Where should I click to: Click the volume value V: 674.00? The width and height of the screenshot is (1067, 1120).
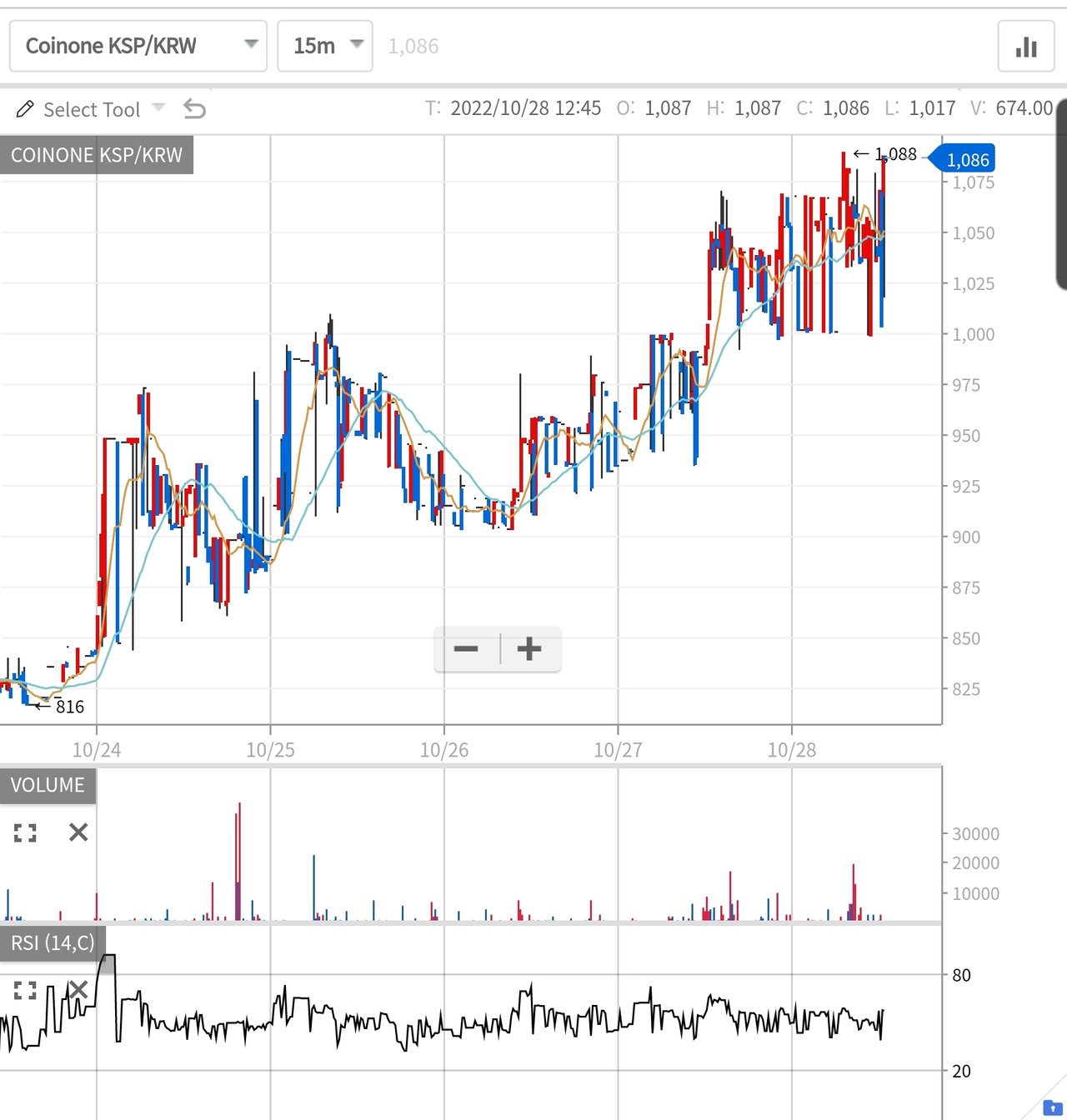tap(1012, 108)
